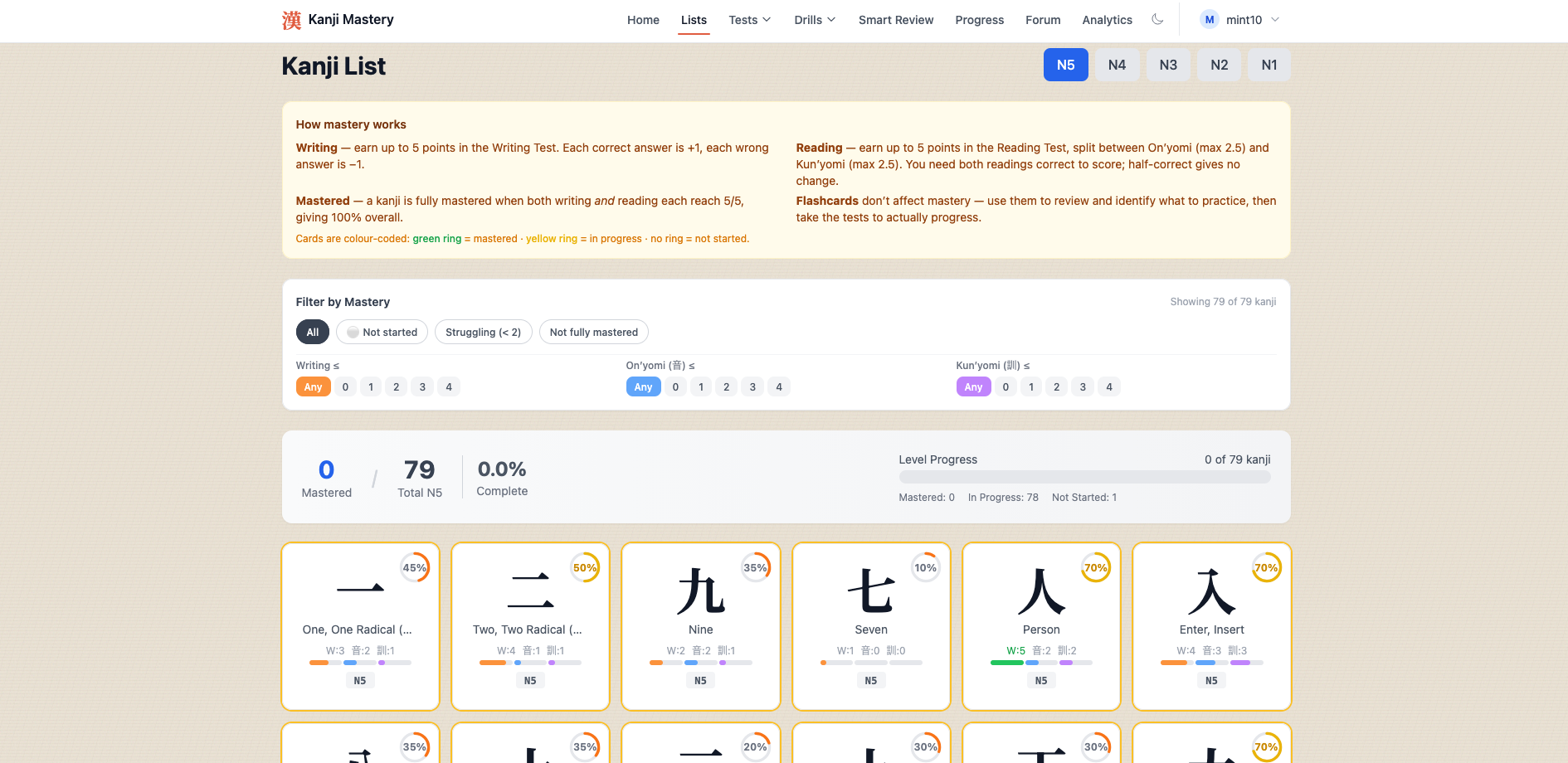Enable the Struggling (< 2) mastery filter
The width and height of the screenshot is (1568, 763).
coord(484,332)
